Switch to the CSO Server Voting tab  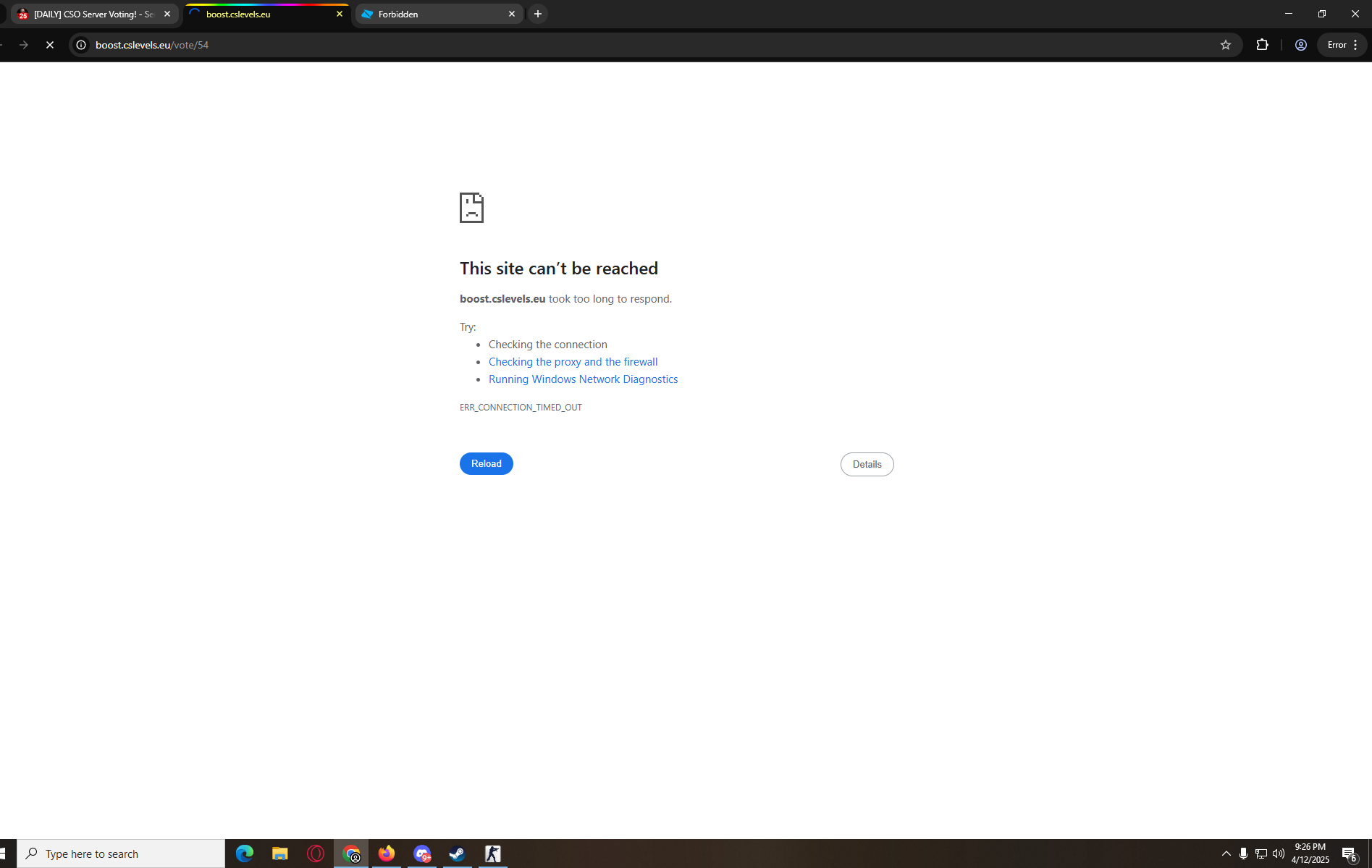coord(91,14)
